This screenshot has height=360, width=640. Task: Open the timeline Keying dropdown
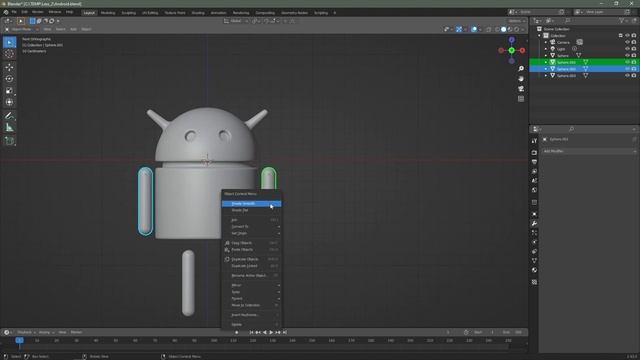[x=47, y=332]
